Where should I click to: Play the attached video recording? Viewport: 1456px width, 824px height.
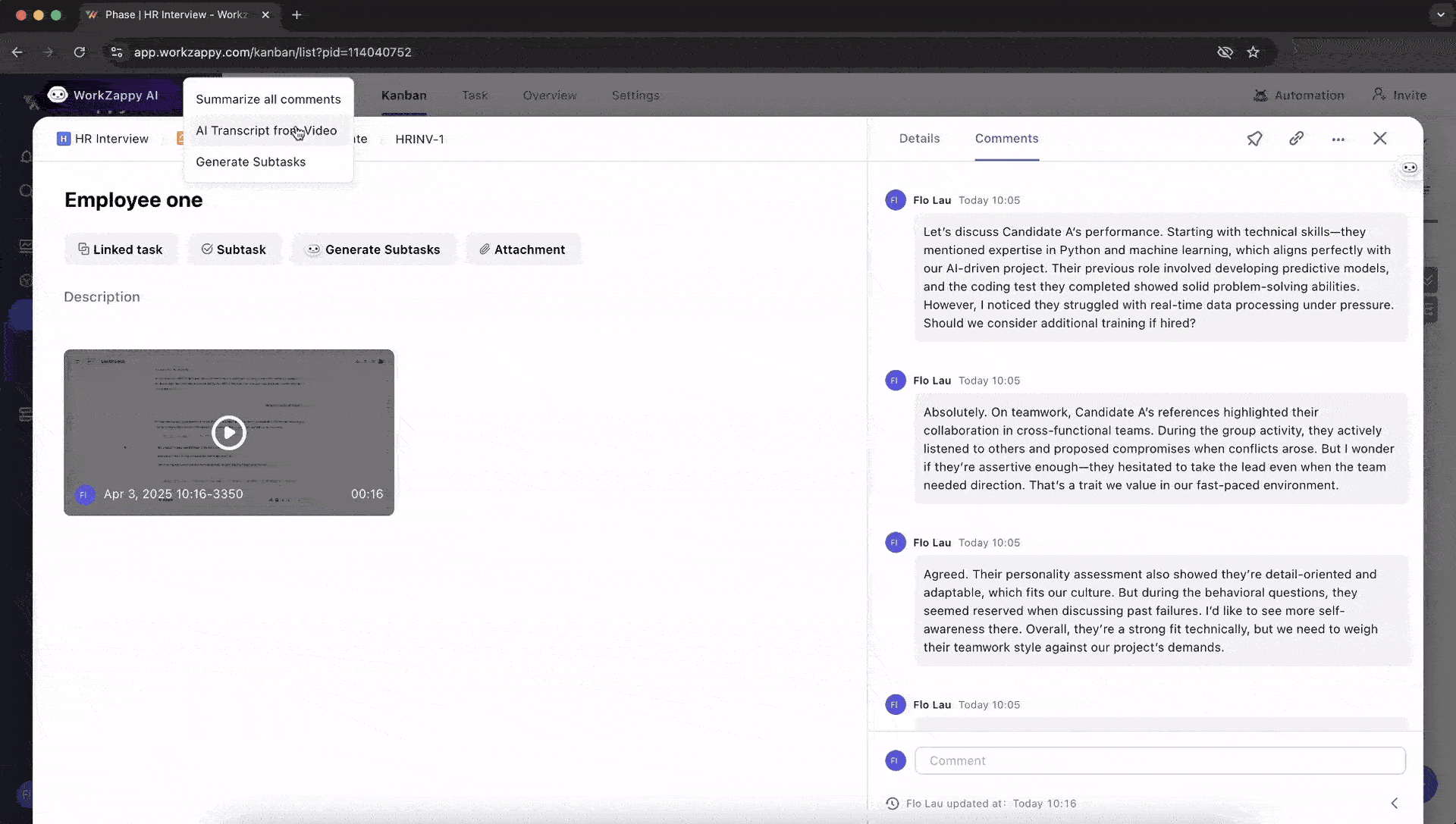pyautogui.click(x=228, y=433)
